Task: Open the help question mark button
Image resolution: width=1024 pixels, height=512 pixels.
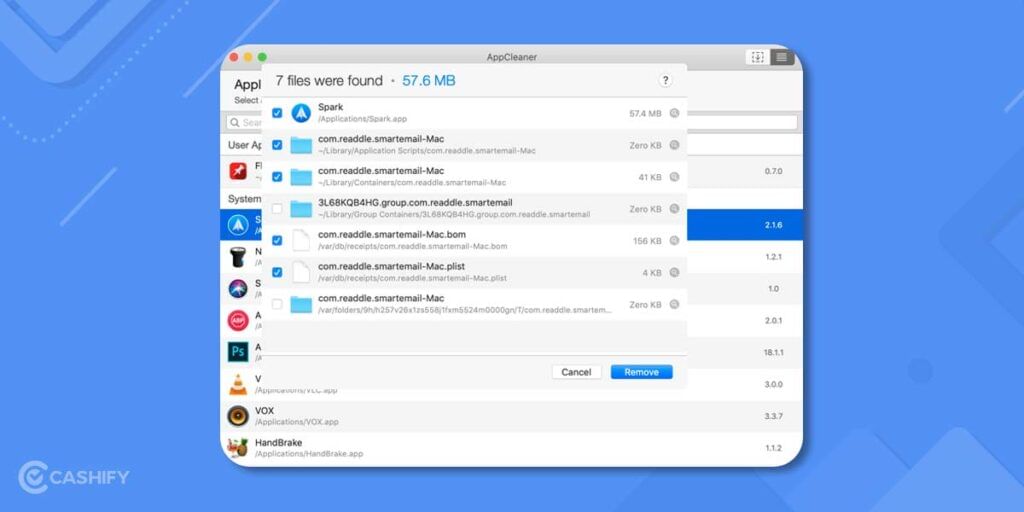Action: [x=665, y=80]
